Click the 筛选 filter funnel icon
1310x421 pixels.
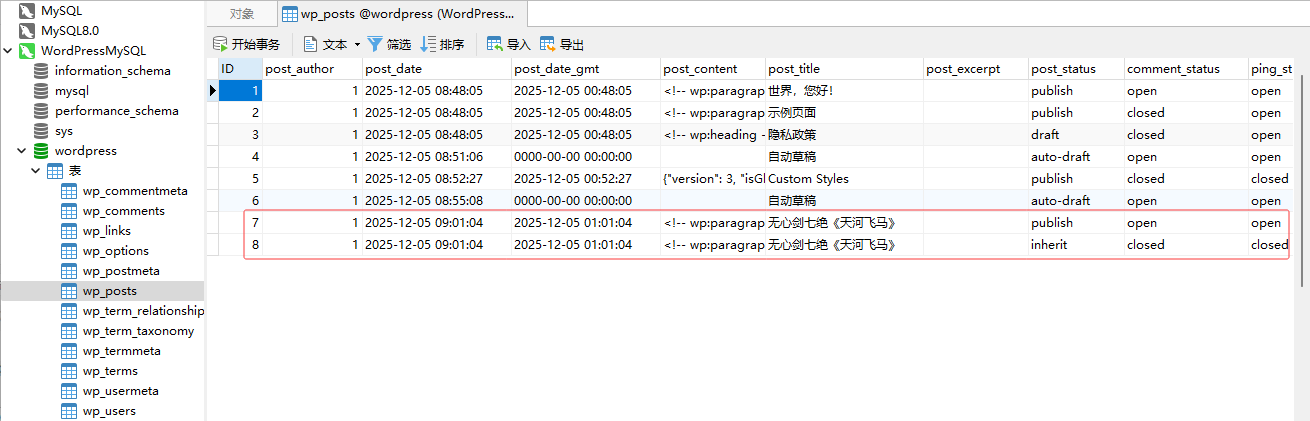point(375,44)
